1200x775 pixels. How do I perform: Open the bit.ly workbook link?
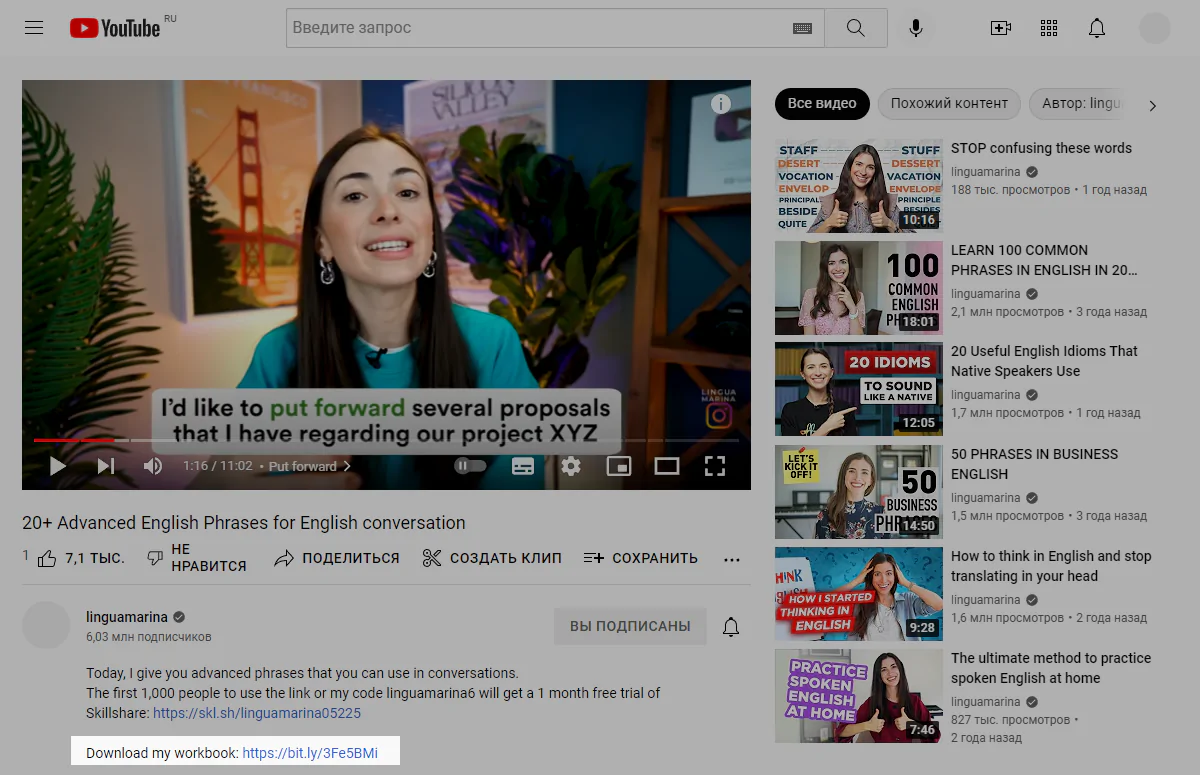(310, 753)
